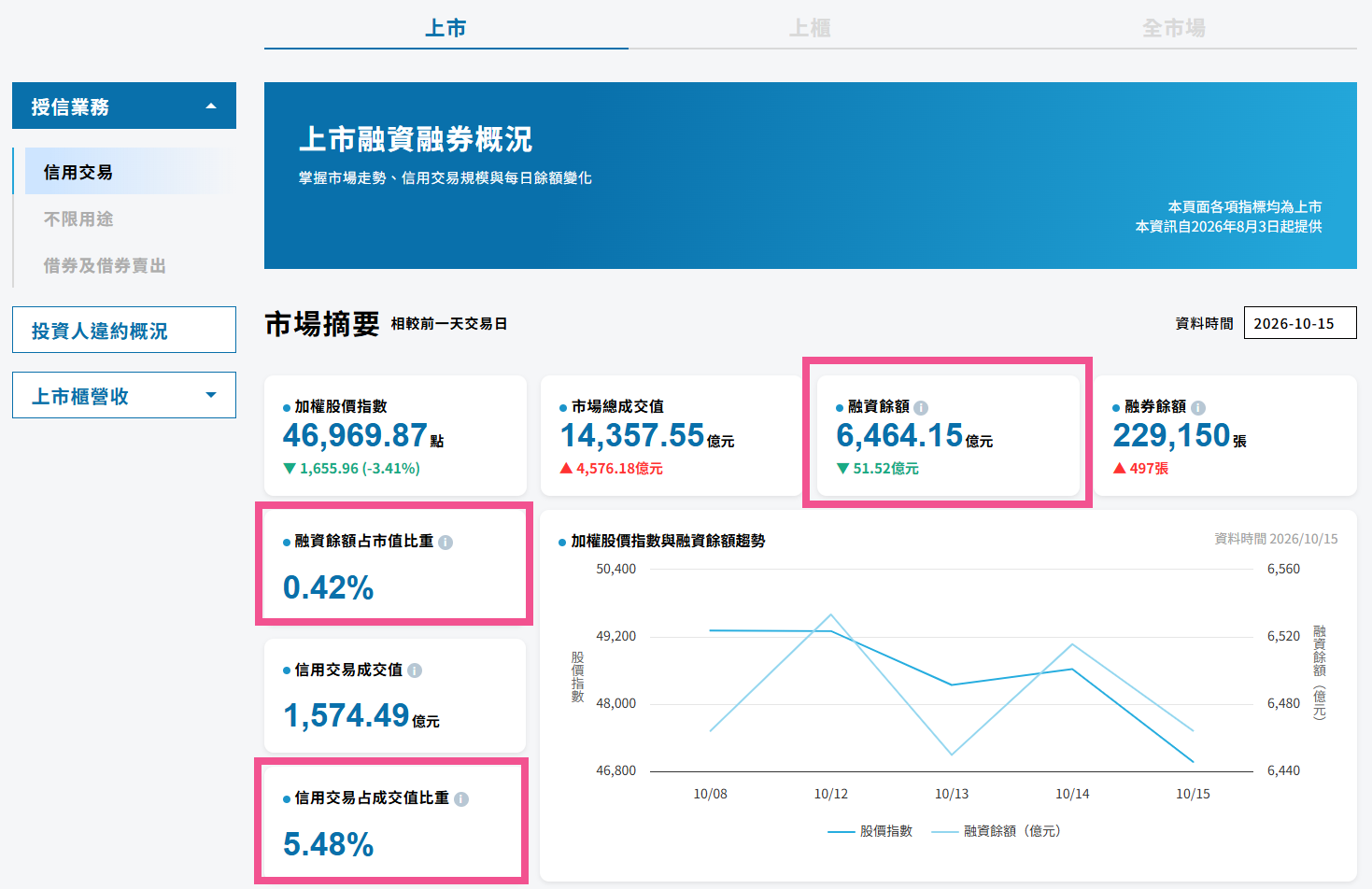Screen dimensions: 1372x889
Task: Click the 229,150 short balance value
Action: [1171, 435]
